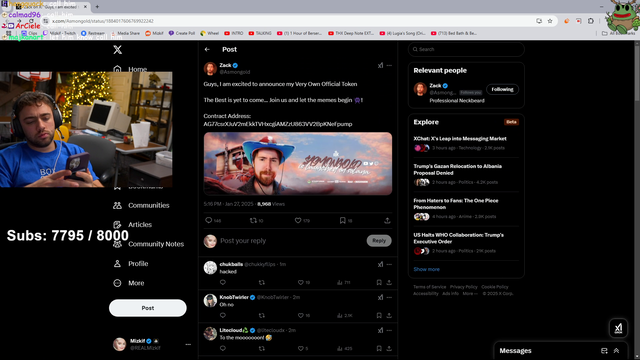The height and width of the screenshot is (360, 640).
Task: Click Mizkif profile avatar in sidebar
Action: 119,344
